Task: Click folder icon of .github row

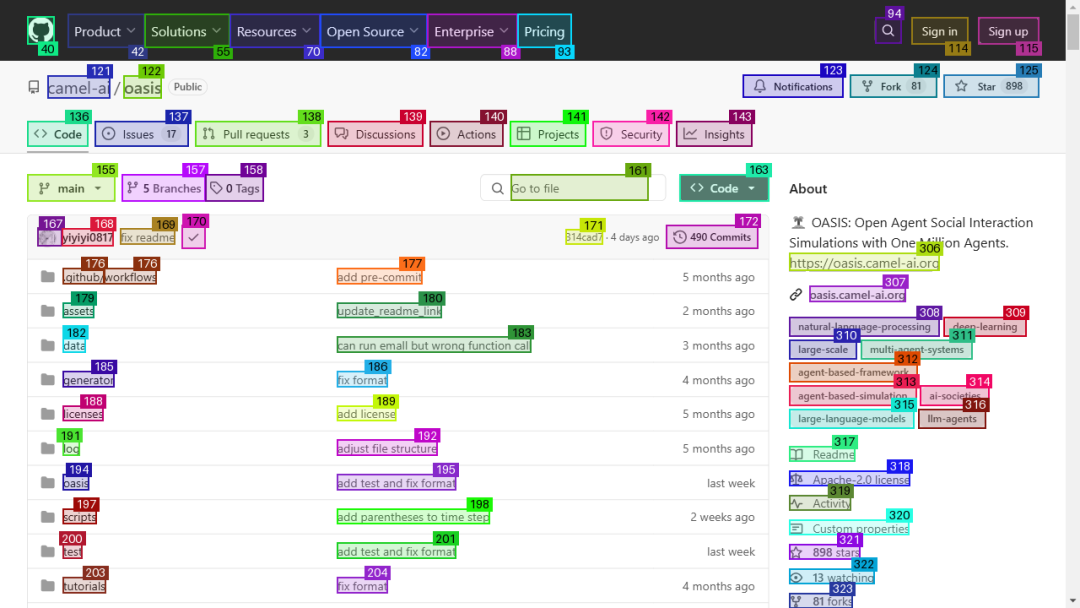Action: [x=48, y=277]
